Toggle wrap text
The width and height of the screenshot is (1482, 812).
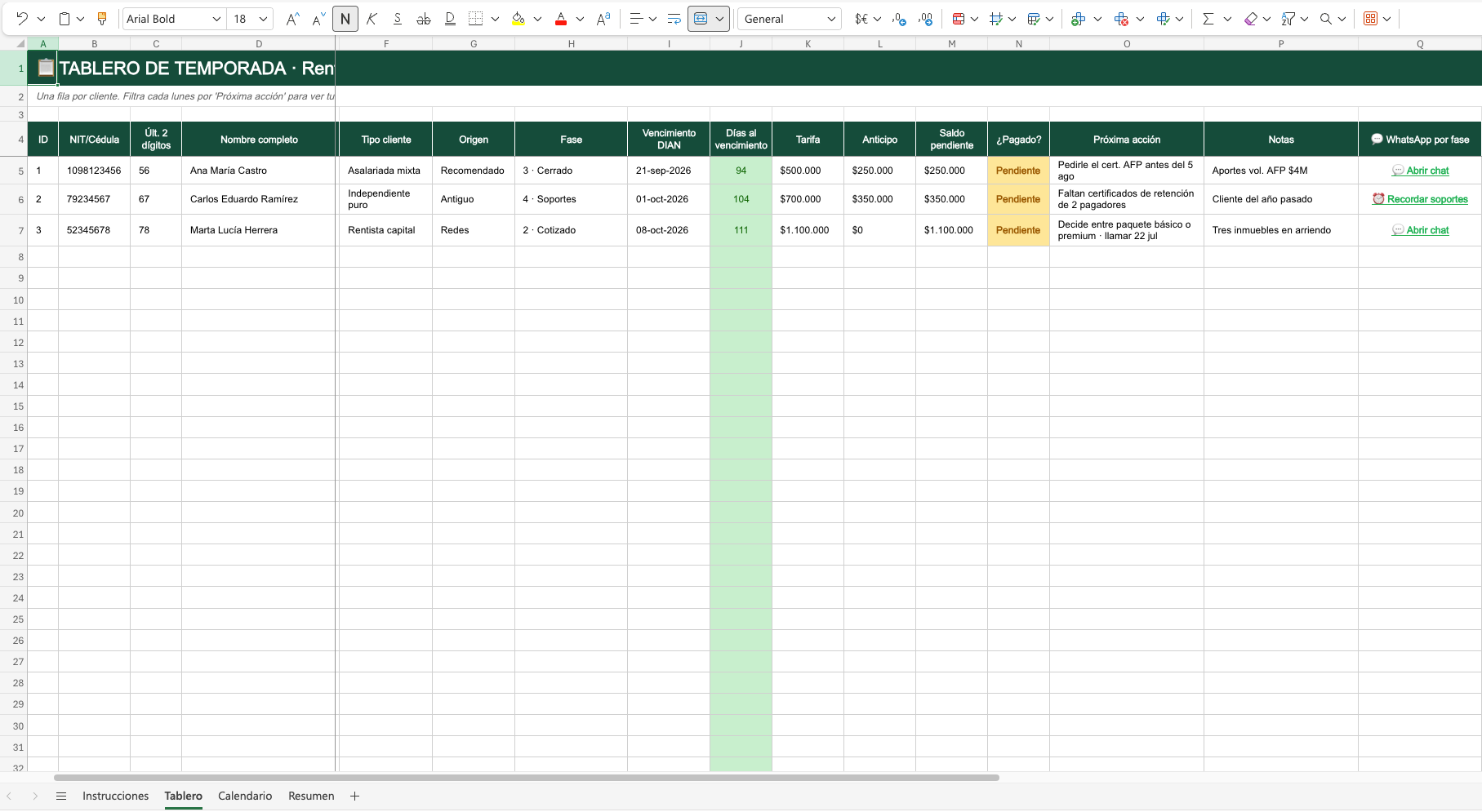click(674, 19)
